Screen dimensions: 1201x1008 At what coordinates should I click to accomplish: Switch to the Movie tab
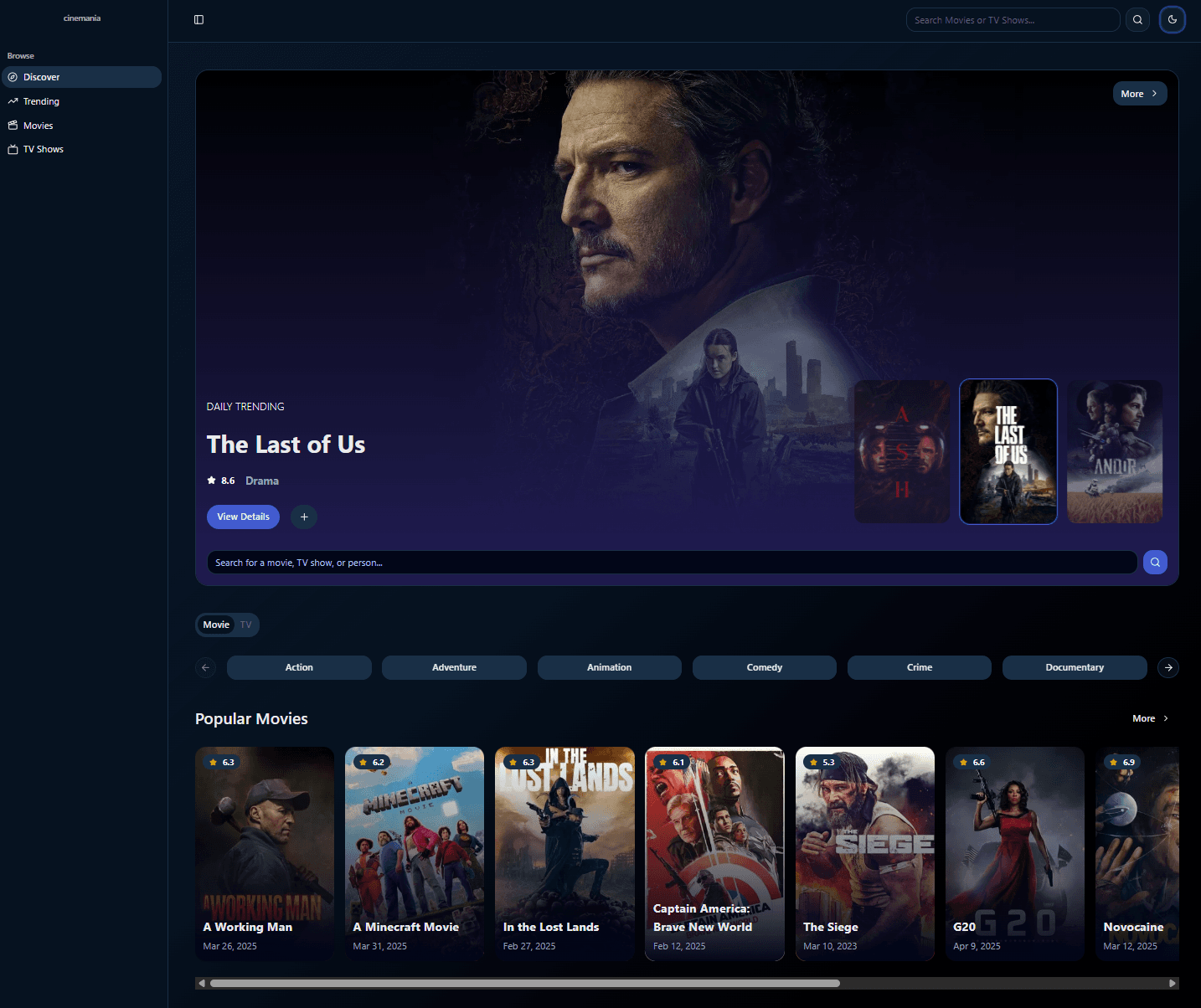[x=216, y=625]
